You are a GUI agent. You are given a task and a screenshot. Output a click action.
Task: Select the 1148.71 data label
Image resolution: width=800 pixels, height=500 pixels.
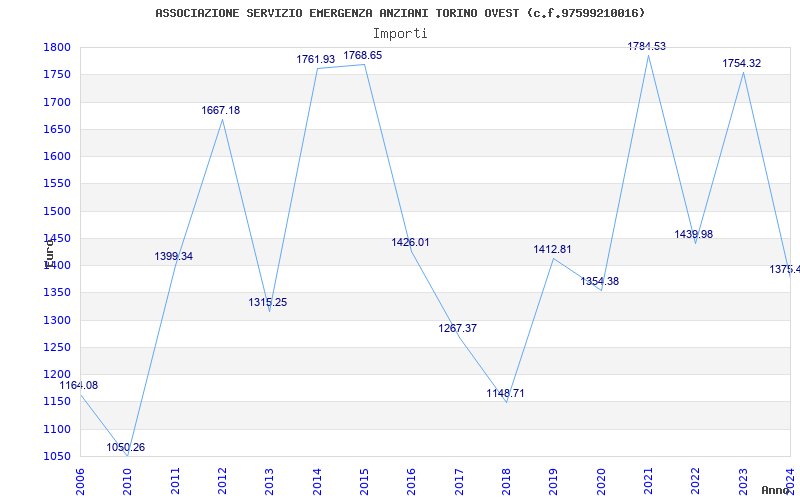[505, 393]
